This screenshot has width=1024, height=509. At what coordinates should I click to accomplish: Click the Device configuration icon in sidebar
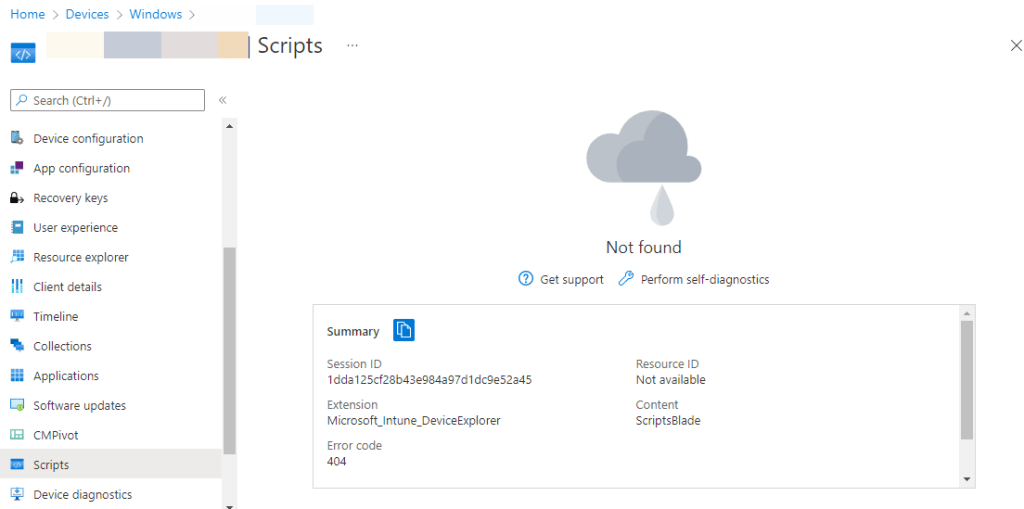click(x=16, y=138)
